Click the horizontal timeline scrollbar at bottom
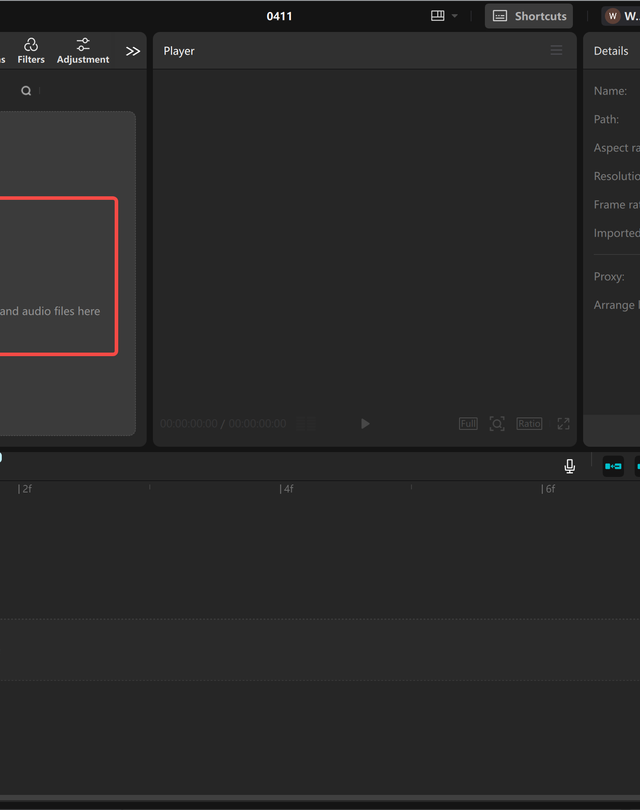The height and width of the screenshot is (810, 640). 320,798
